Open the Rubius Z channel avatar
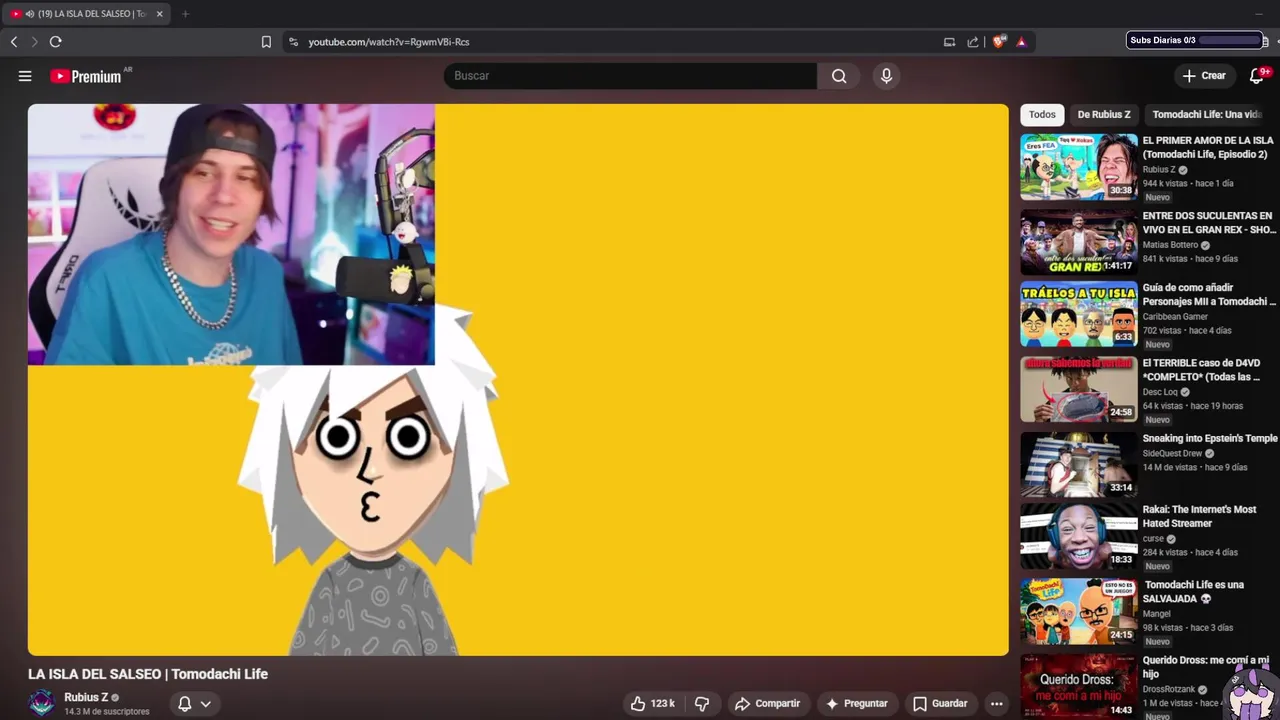The image size is (1280, 720). [42, 704]
